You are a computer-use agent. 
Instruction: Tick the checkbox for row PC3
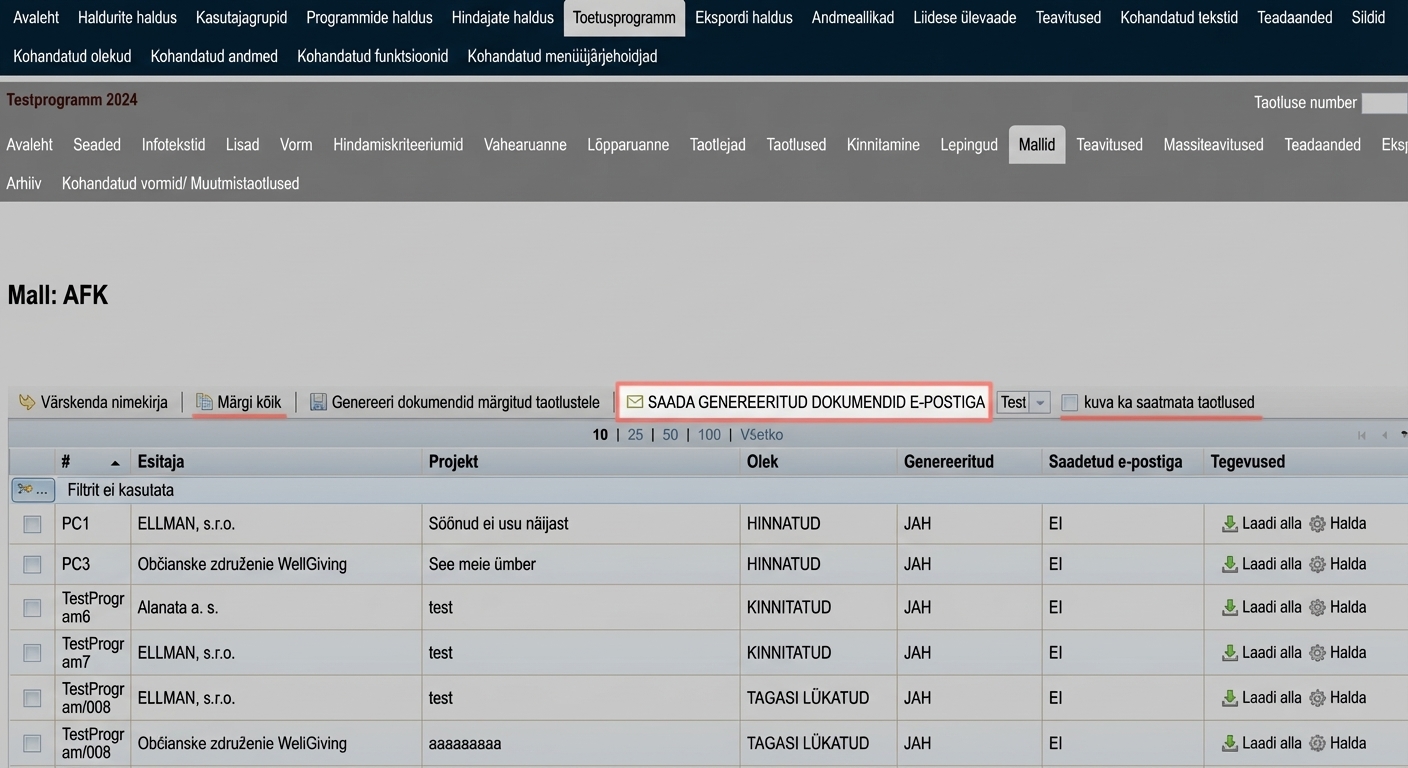(32, 565)
